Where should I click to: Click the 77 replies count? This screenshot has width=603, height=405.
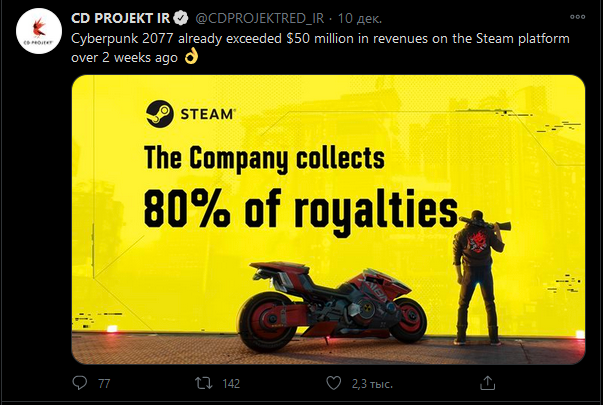click(104, 383)
